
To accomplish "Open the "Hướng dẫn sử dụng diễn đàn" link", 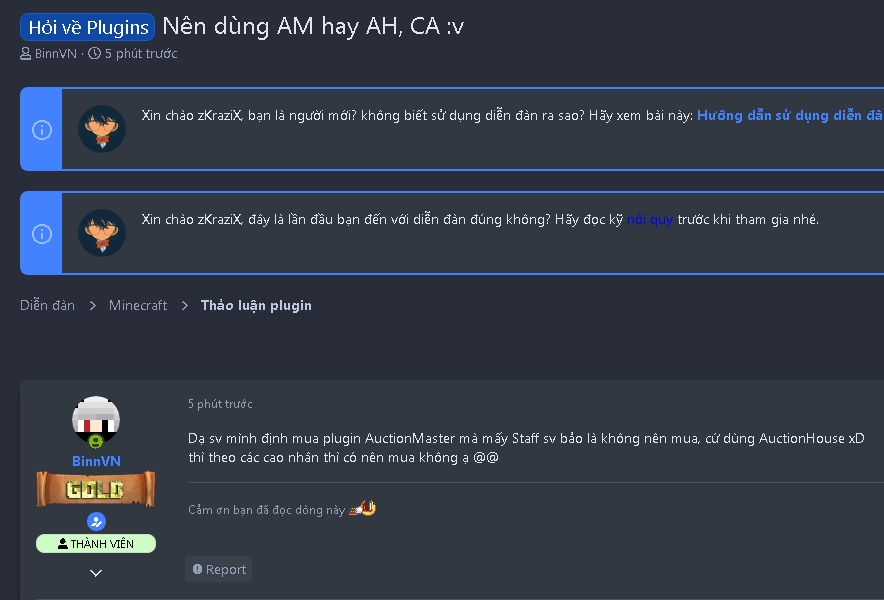I will point(789,116).
